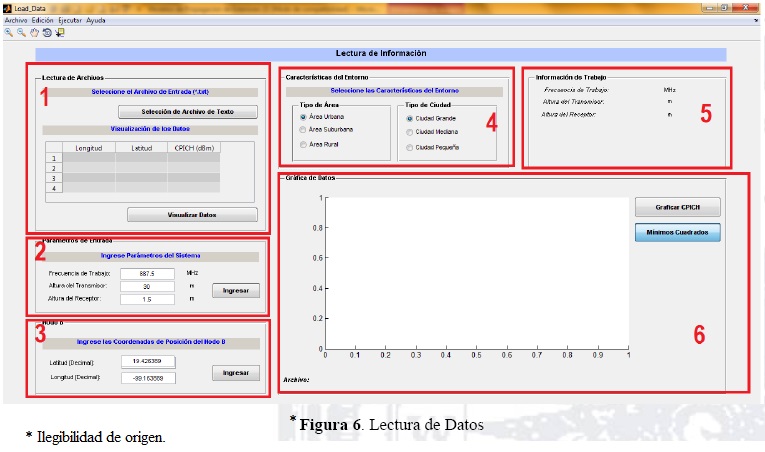
Task: Open the Archivo menu
Action: [x=16, y=20]
